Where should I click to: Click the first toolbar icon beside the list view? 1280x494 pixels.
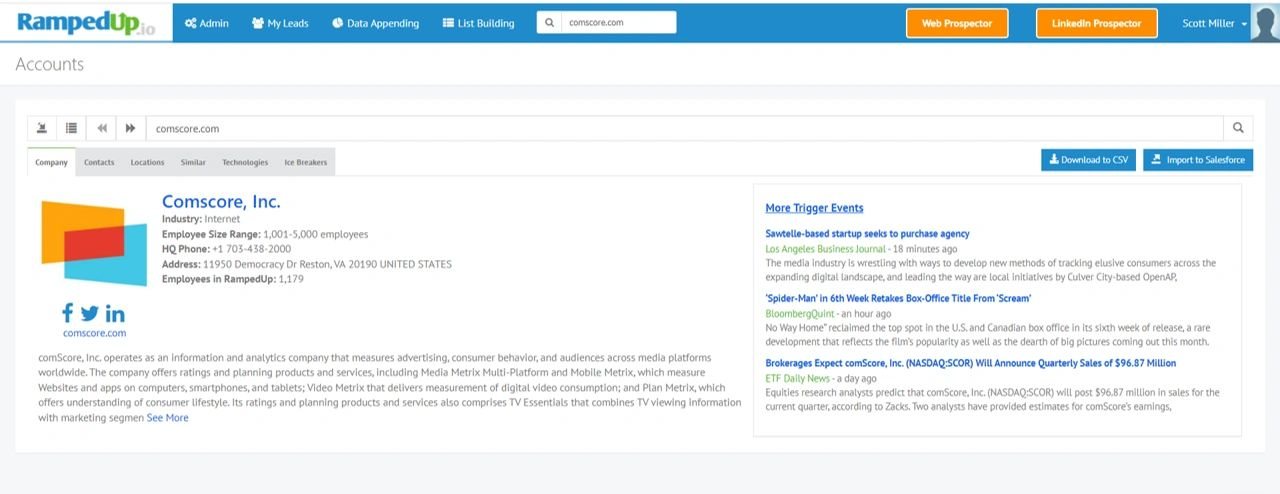coord(42,128)
